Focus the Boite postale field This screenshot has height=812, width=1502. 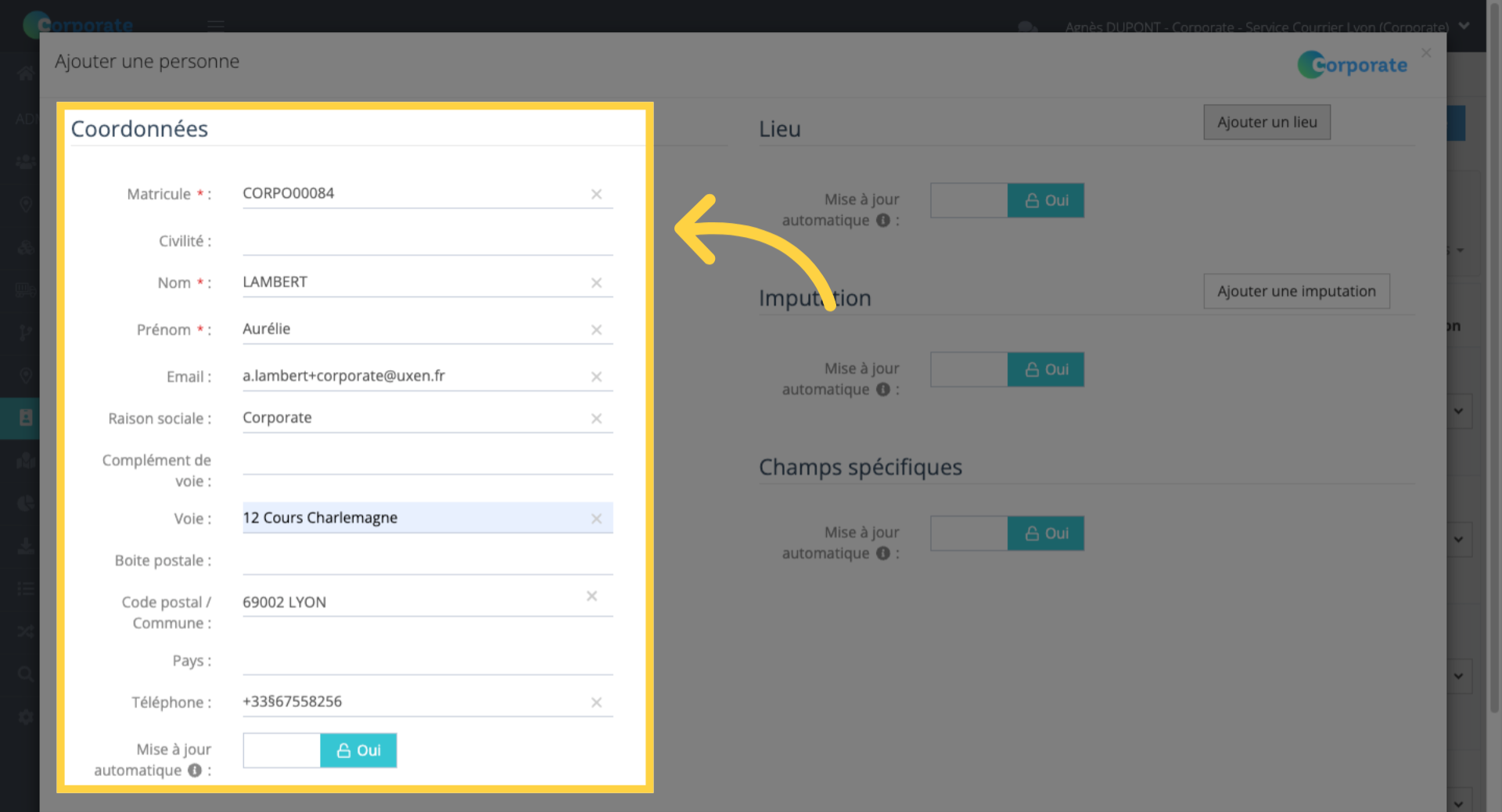(428, 560)
